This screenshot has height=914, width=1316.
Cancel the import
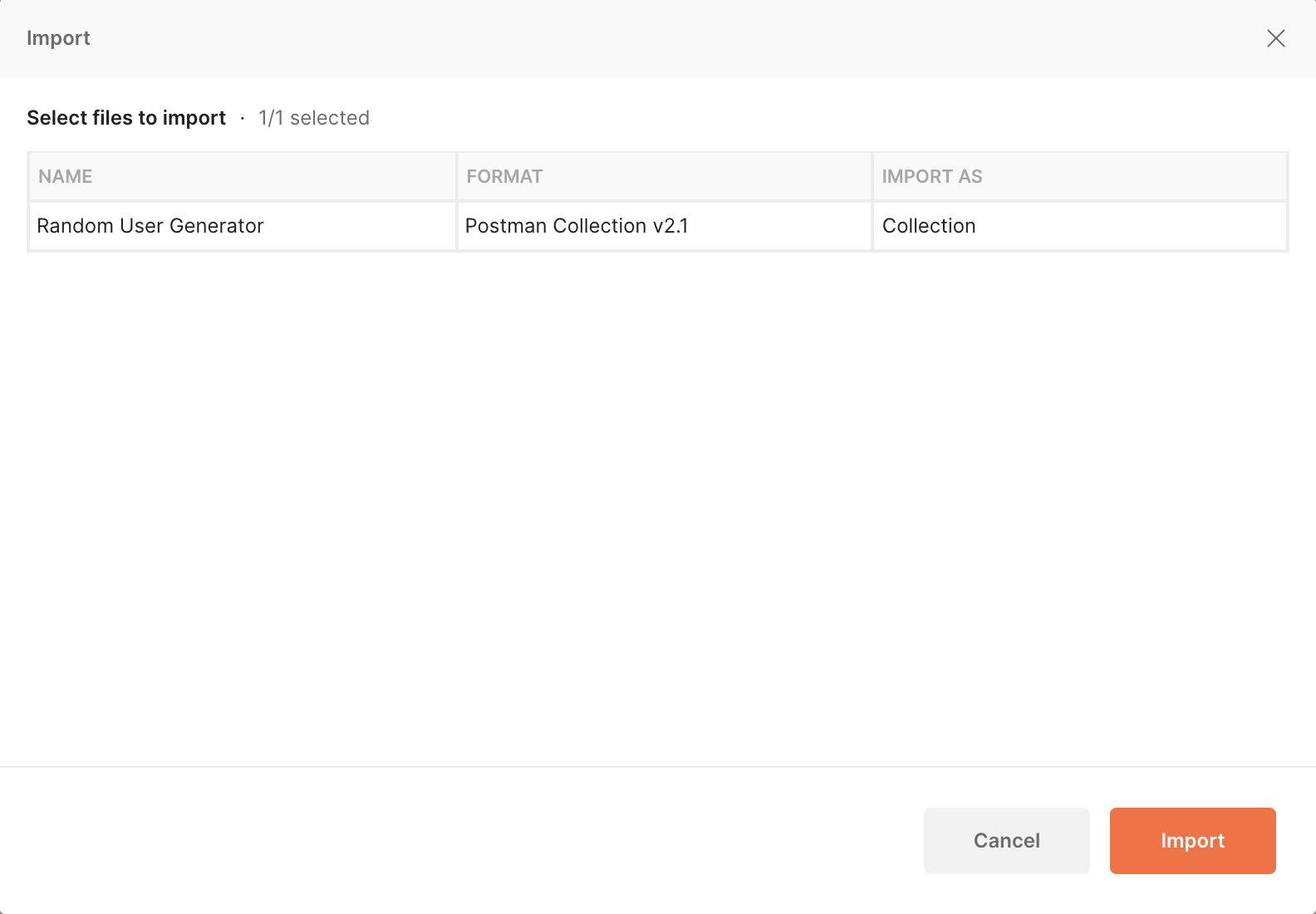point(1006,840)
